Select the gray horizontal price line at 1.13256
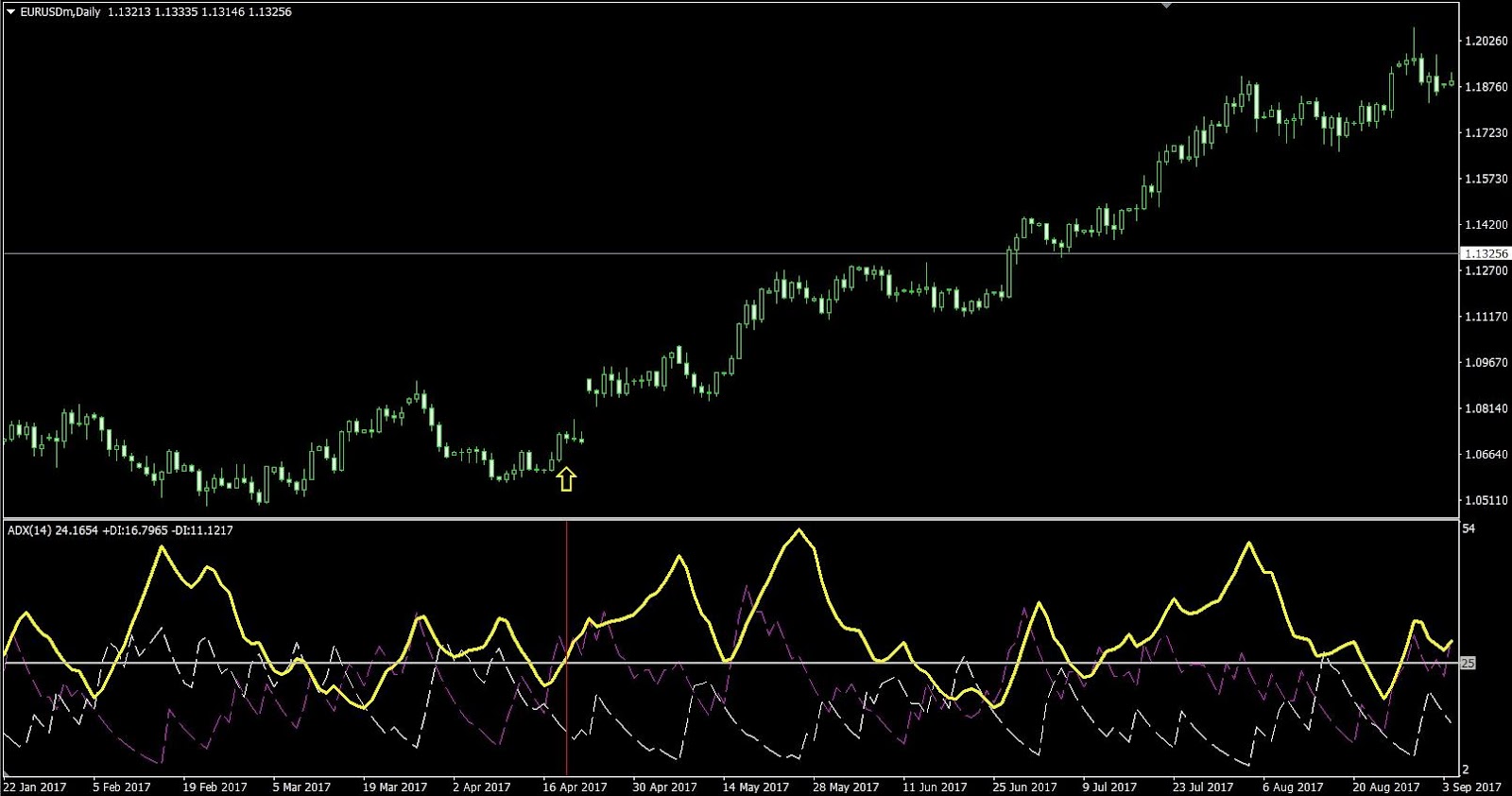This screenshot has width=1512, height=796. tap(731, 253)
